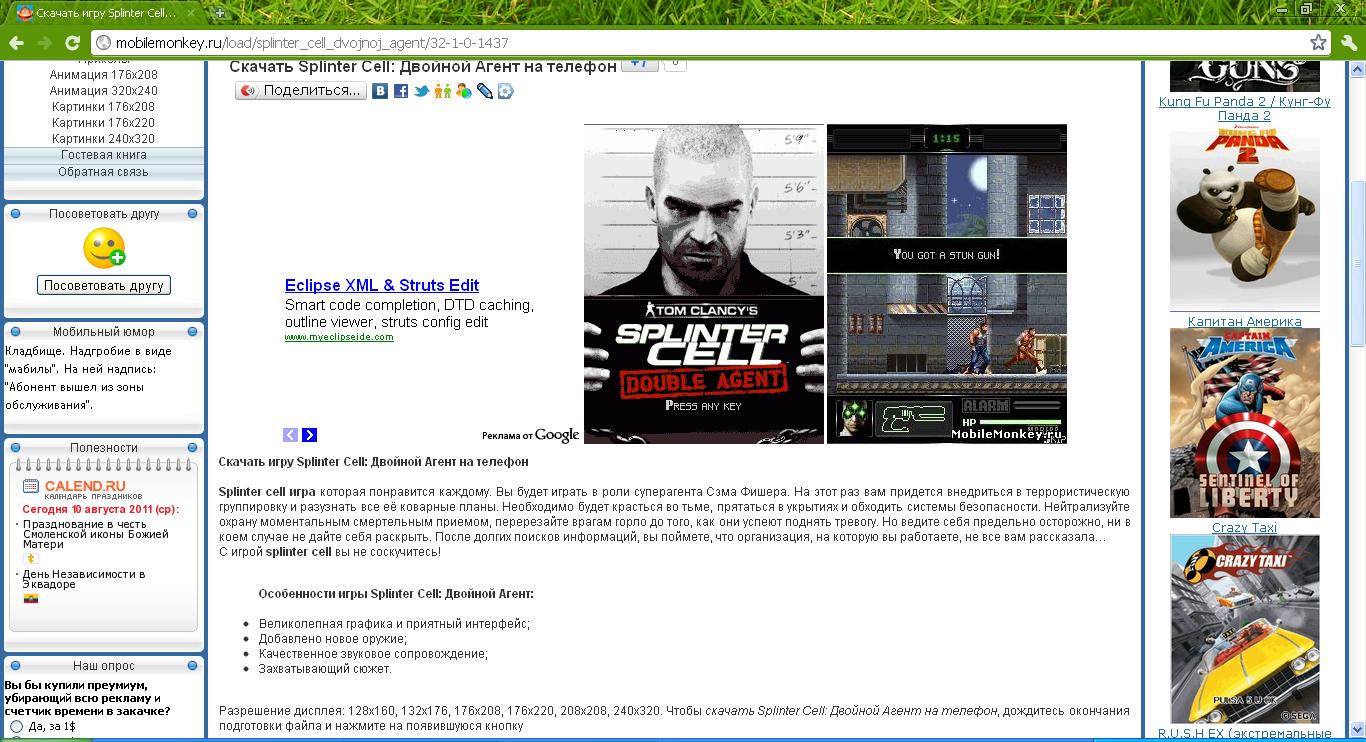Click the last blue share icon
The image size is (1366, 742).
[x=505, y=91]
